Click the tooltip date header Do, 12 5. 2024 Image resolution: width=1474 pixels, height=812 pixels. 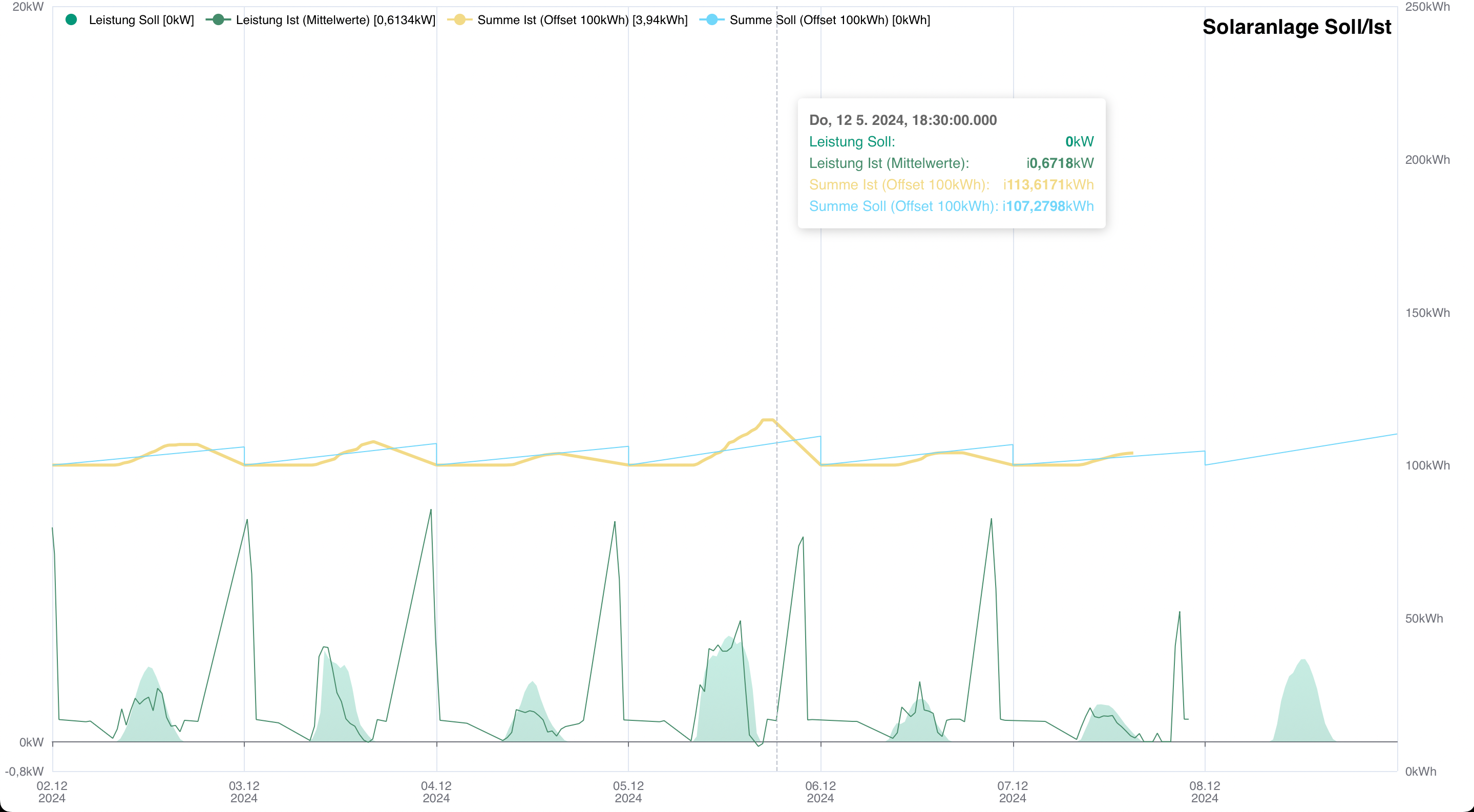tap(902, 120)
